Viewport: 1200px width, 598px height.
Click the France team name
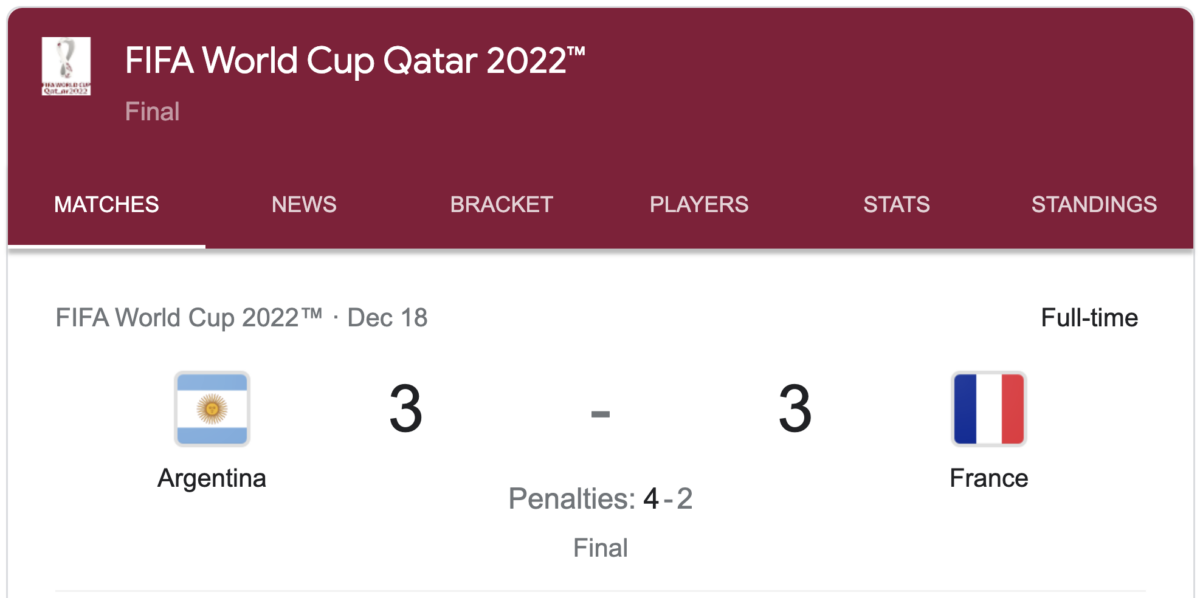tap(989, 478)
